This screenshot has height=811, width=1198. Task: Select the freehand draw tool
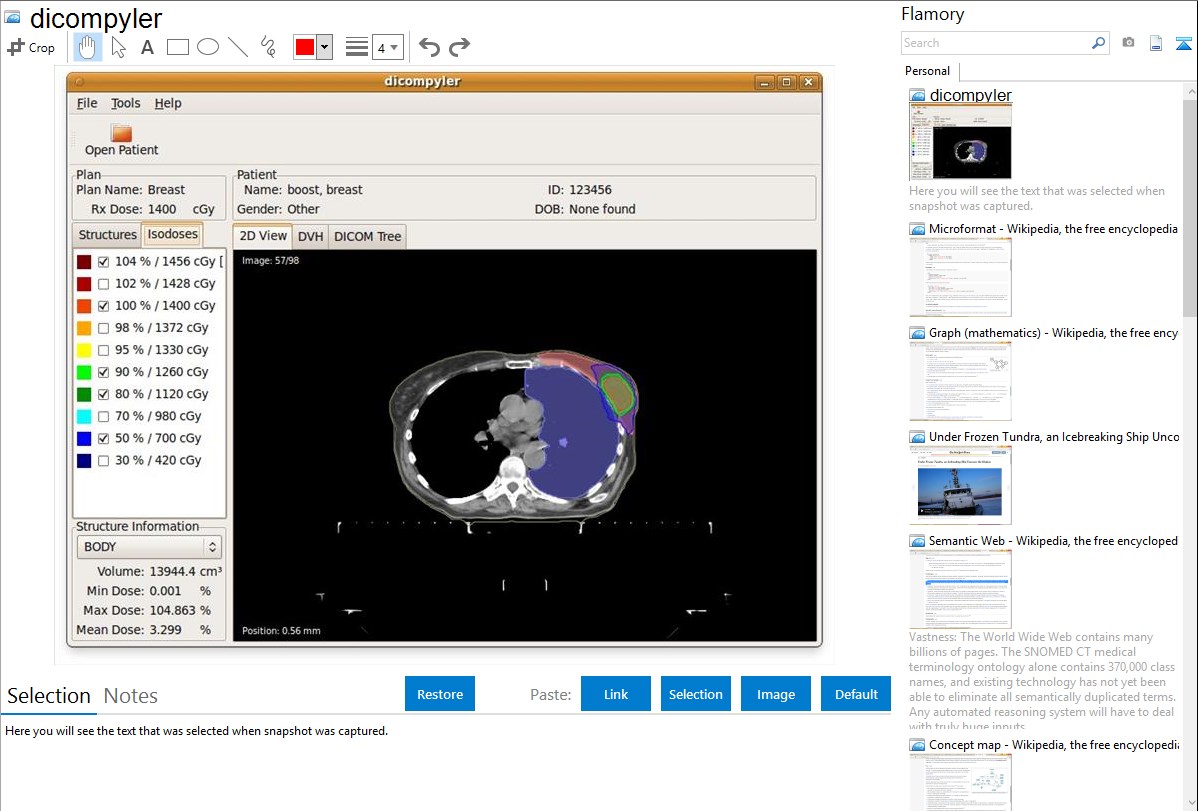tap(267, 47)
